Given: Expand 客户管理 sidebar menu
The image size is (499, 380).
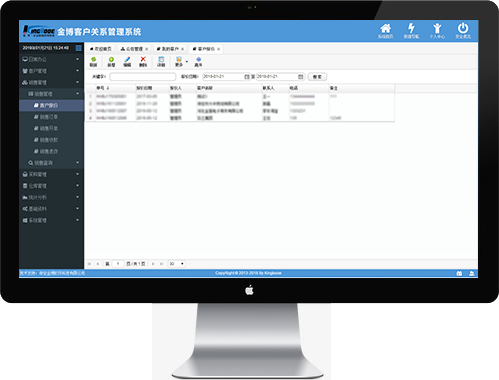Looking at the screenshot, I should 51,71.
